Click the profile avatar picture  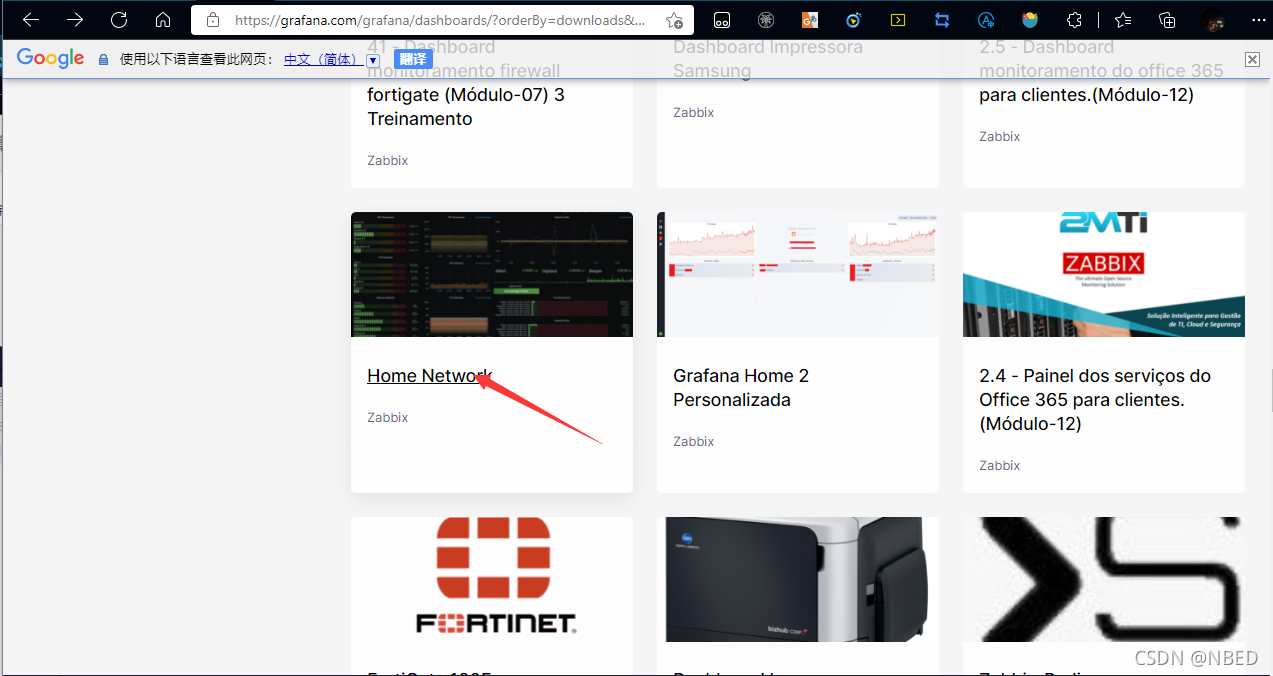(1214, 20)
